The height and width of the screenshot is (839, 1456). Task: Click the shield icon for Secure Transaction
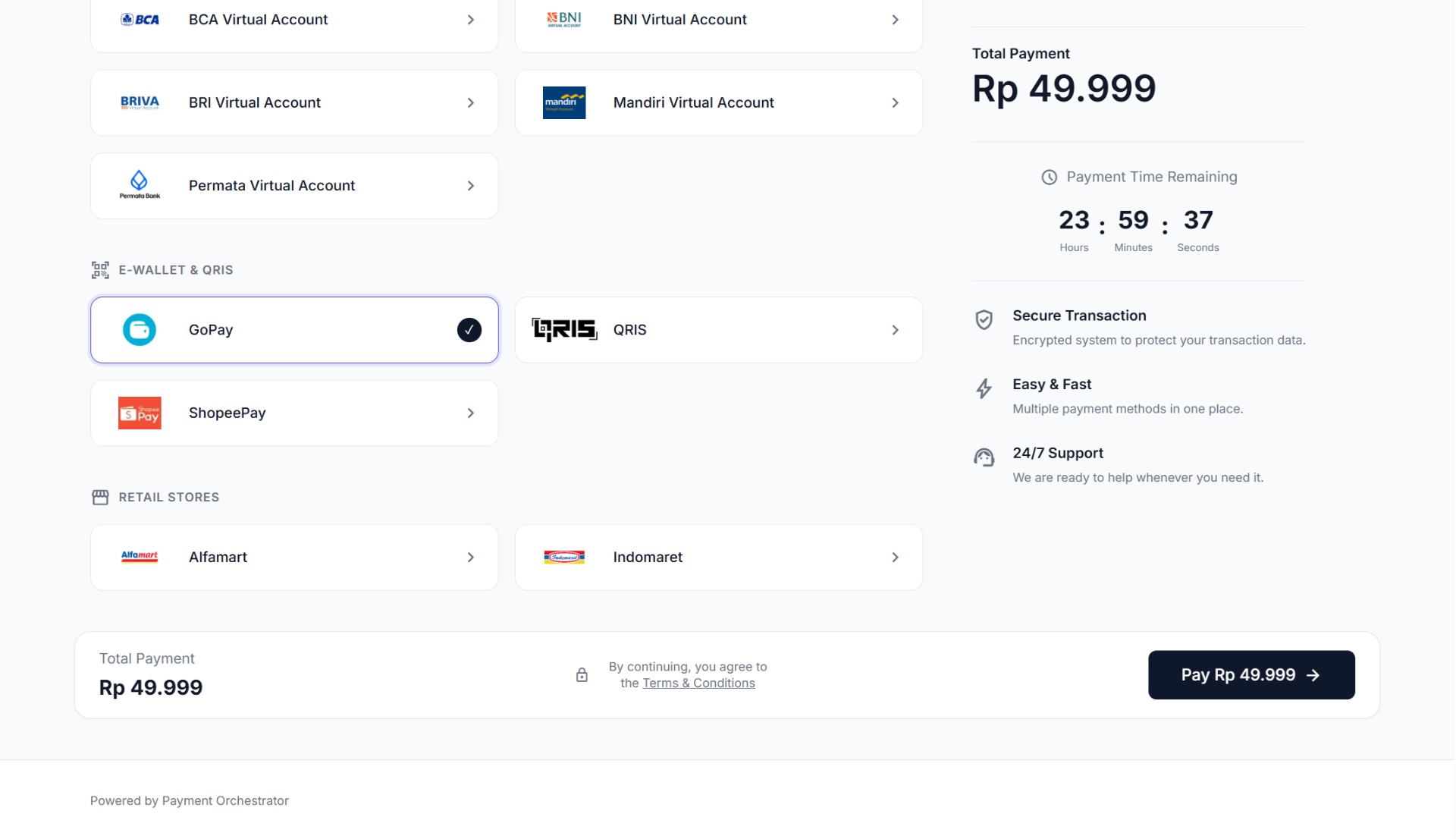[x=984, y=320]
